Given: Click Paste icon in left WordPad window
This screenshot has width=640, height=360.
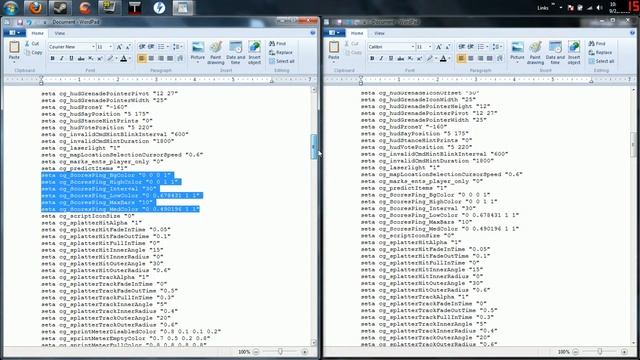Looking at the screenshot, I should point(14,47).
